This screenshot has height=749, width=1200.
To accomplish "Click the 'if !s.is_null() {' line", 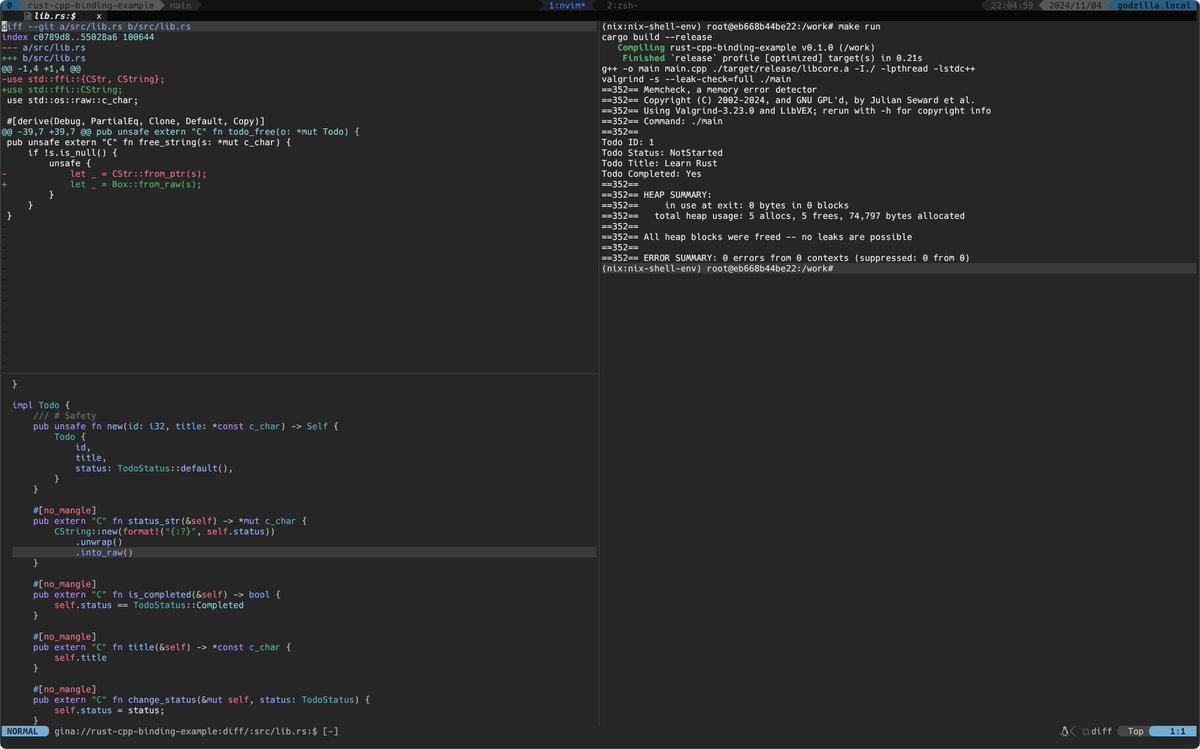I will [x=73, y=152].
